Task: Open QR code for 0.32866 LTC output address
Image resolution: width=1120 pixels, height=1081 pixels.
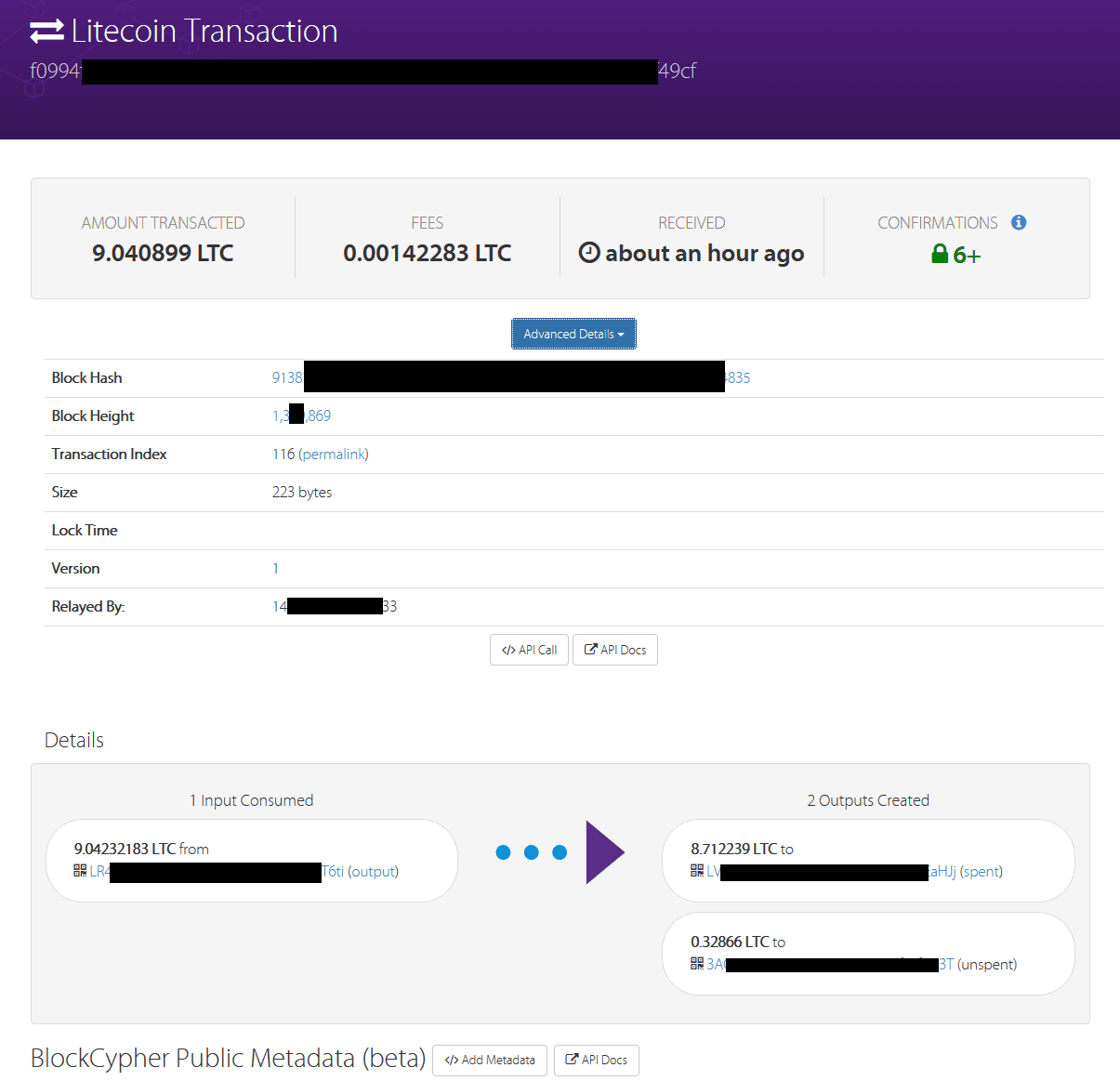Action: click(x=697, y=964)
